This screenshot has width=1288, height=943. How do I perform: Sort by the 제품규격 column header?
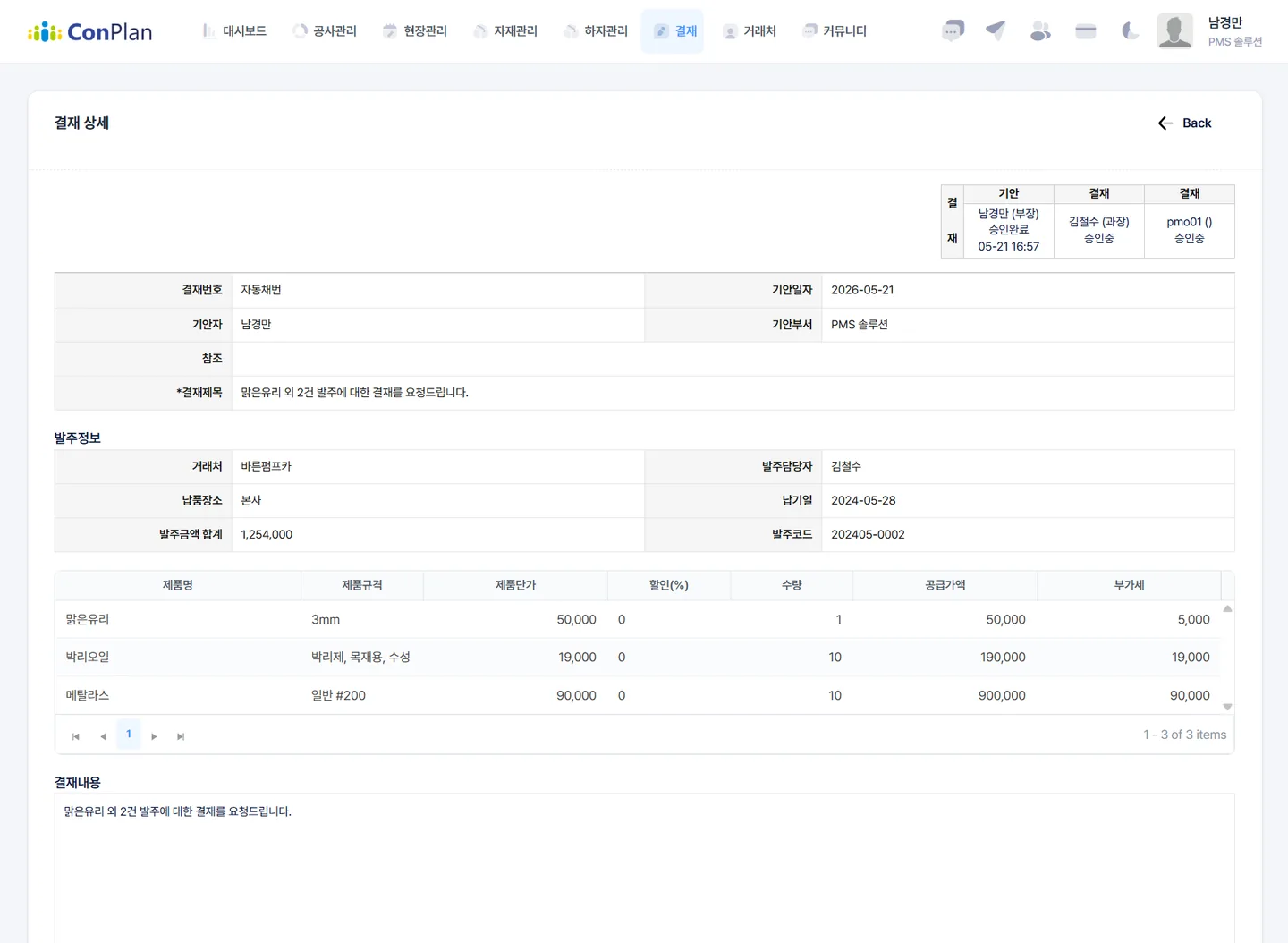point(362,585)
